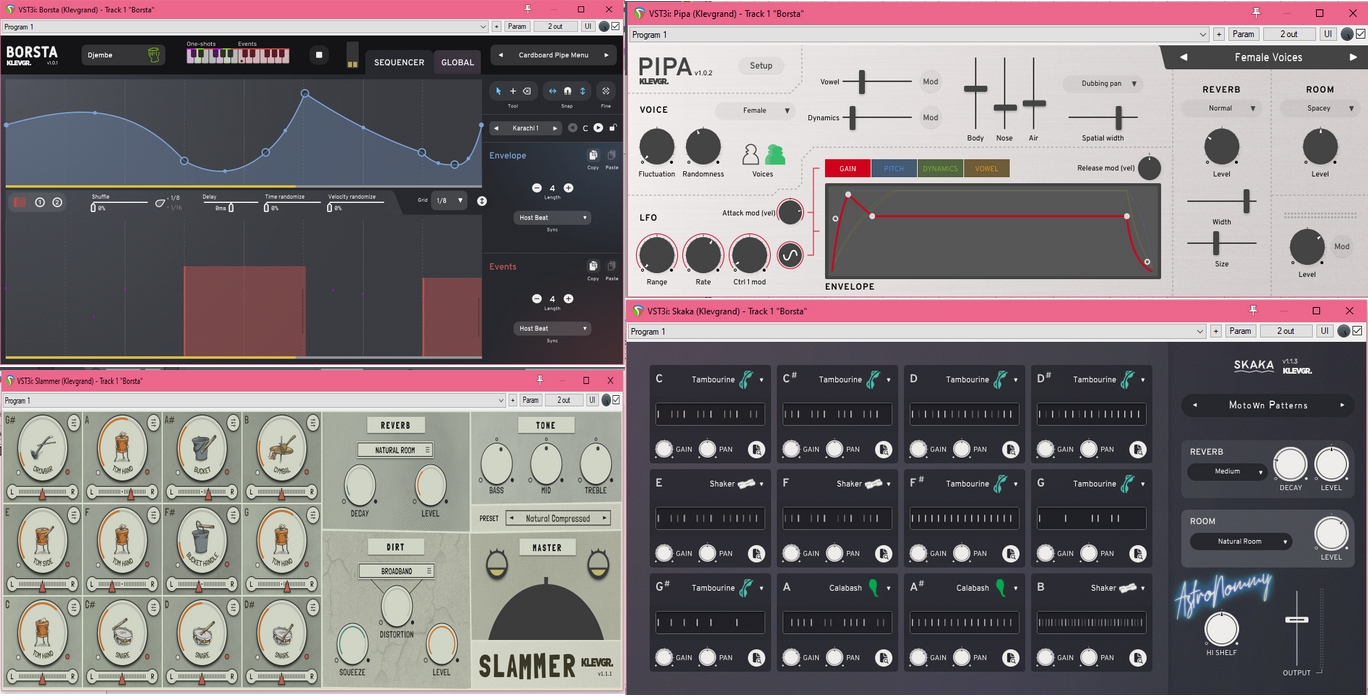Click the LFO sine waveform button in Pipa

[x=790, y=255]
